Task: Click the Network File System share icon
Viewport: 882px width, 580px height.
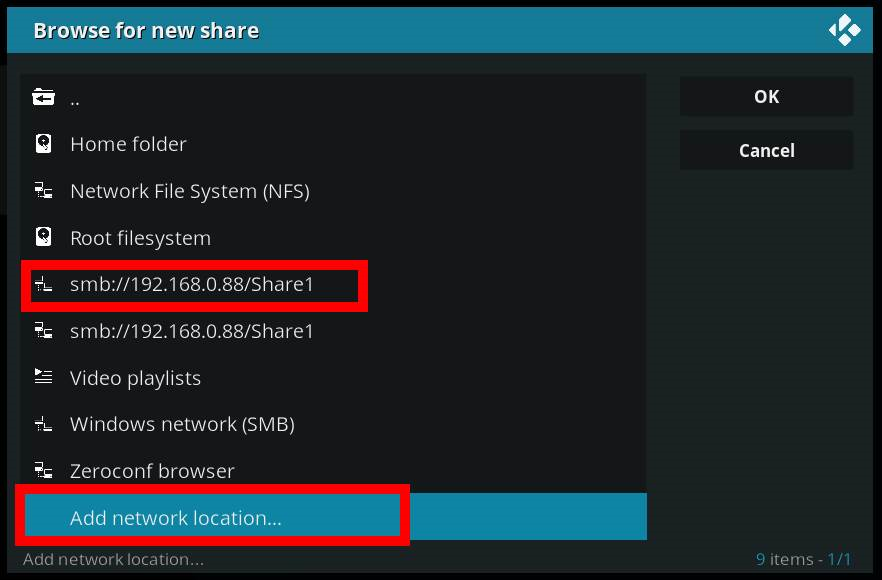Action: tap(43, 191)
